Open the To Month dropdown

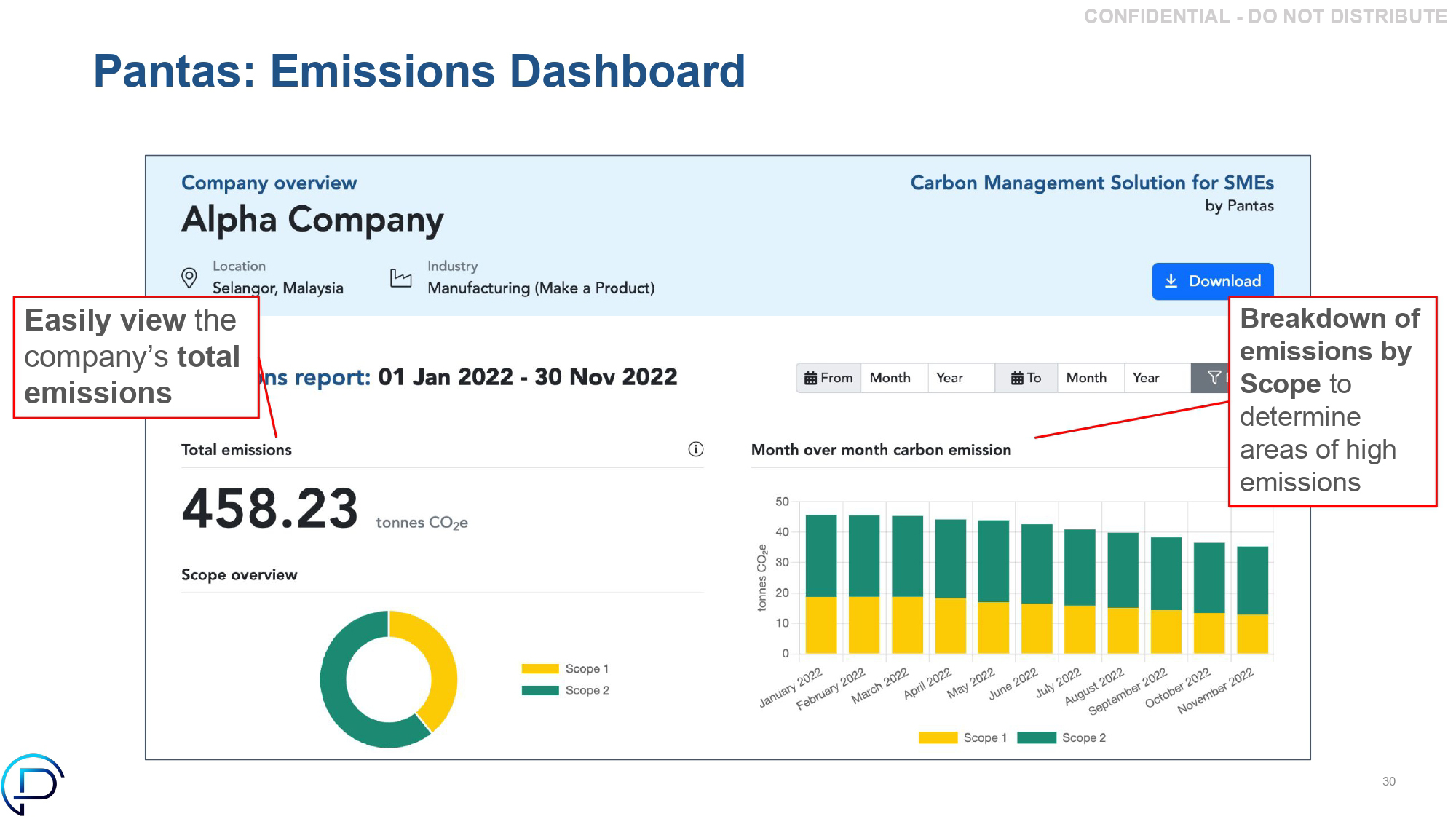pyautogui.click(x=1091, y=378)
